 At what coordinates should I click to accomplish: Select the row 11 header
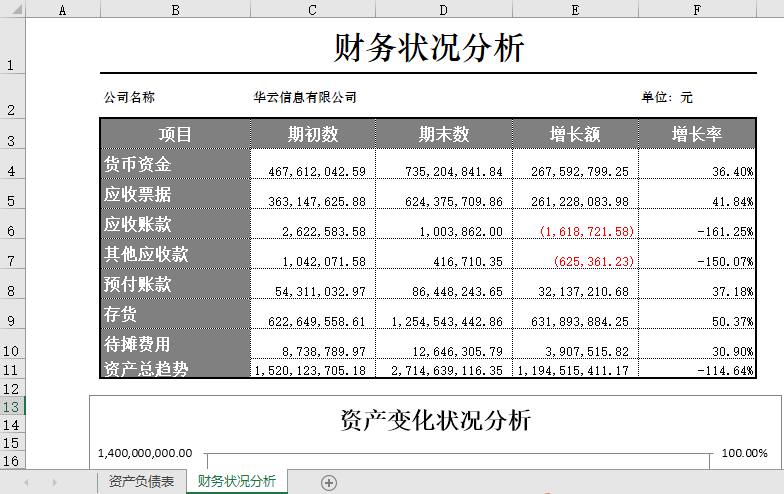(x=11, y=370)
